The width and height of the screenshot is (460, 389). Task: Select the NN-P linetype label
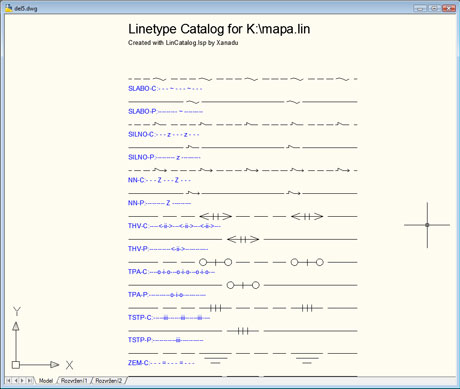(x=160, y=203)
